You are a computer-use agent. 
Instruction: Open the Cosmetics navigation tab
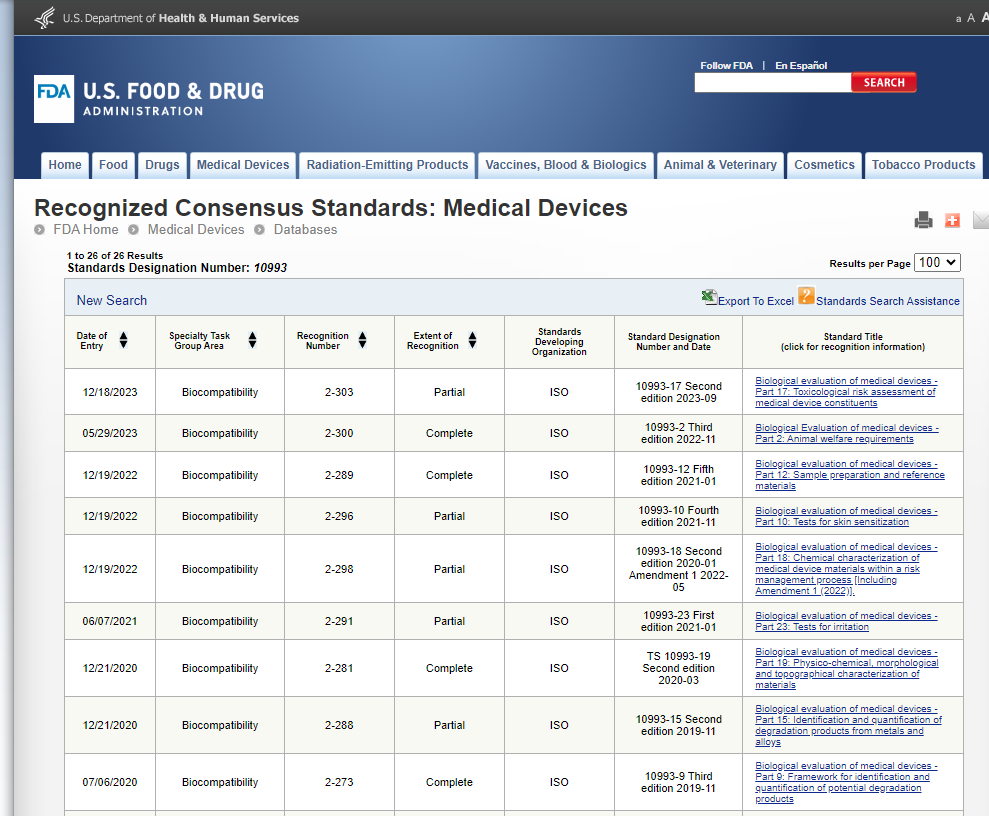[824, 165]
